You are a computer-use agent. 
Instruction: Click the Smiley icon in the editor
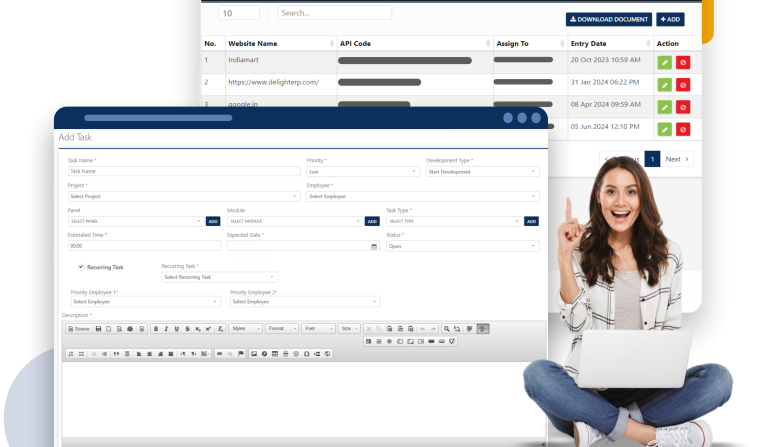click(296, 354)
